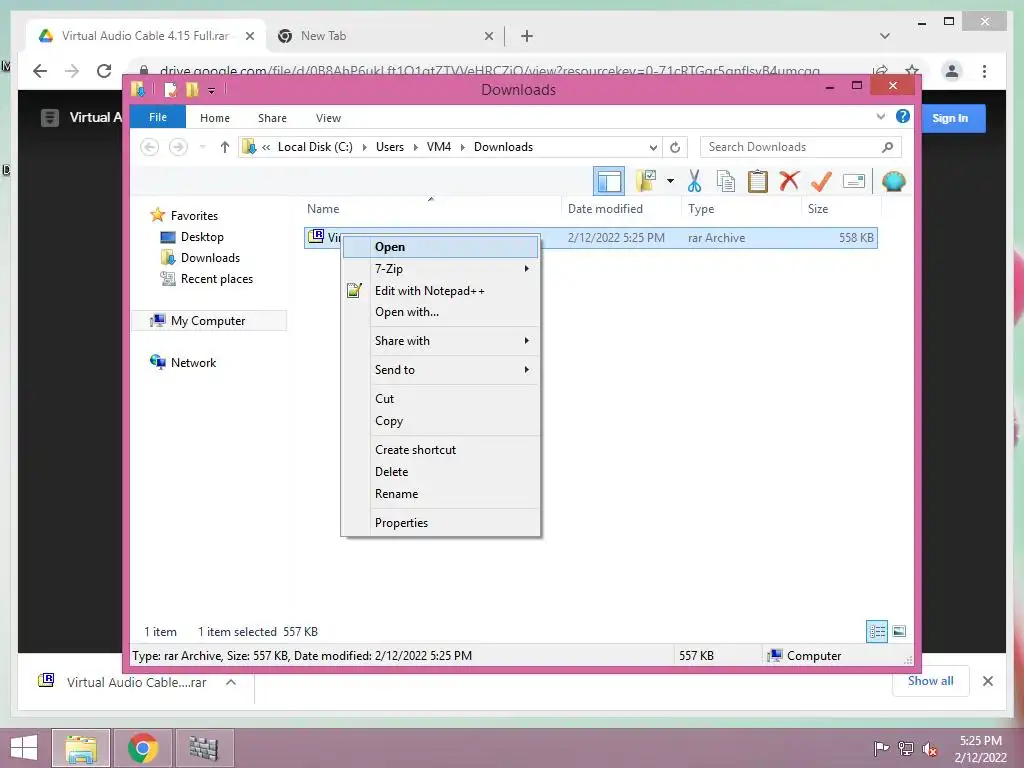Reload the Chrome page
The image size is (1024, 768).
click(104, 71)
